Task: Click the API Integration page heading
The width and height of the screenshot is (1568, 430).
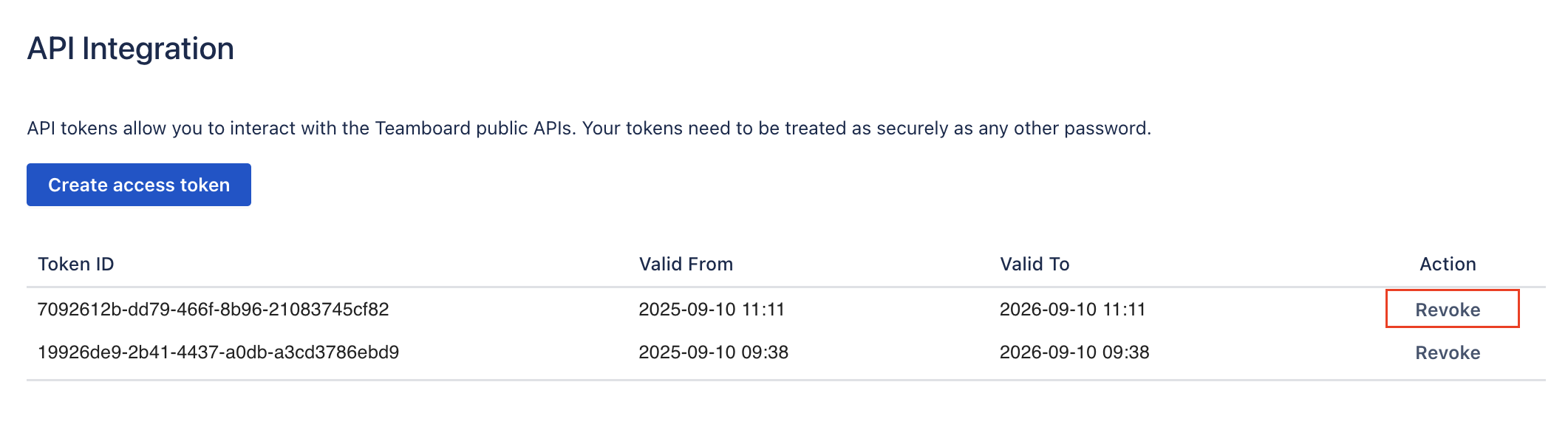Action: point(131,49)
